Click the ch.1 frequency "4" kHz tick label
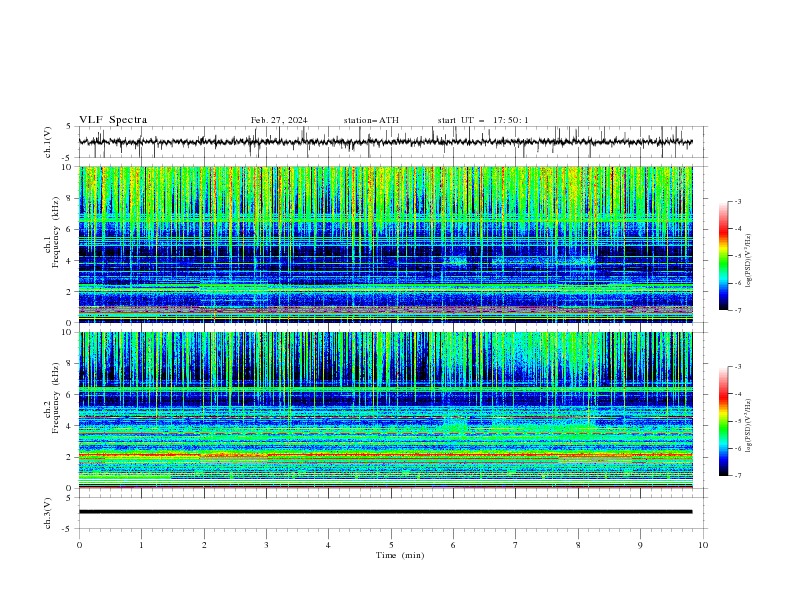792x612 pixels. (x=71, y=261)
